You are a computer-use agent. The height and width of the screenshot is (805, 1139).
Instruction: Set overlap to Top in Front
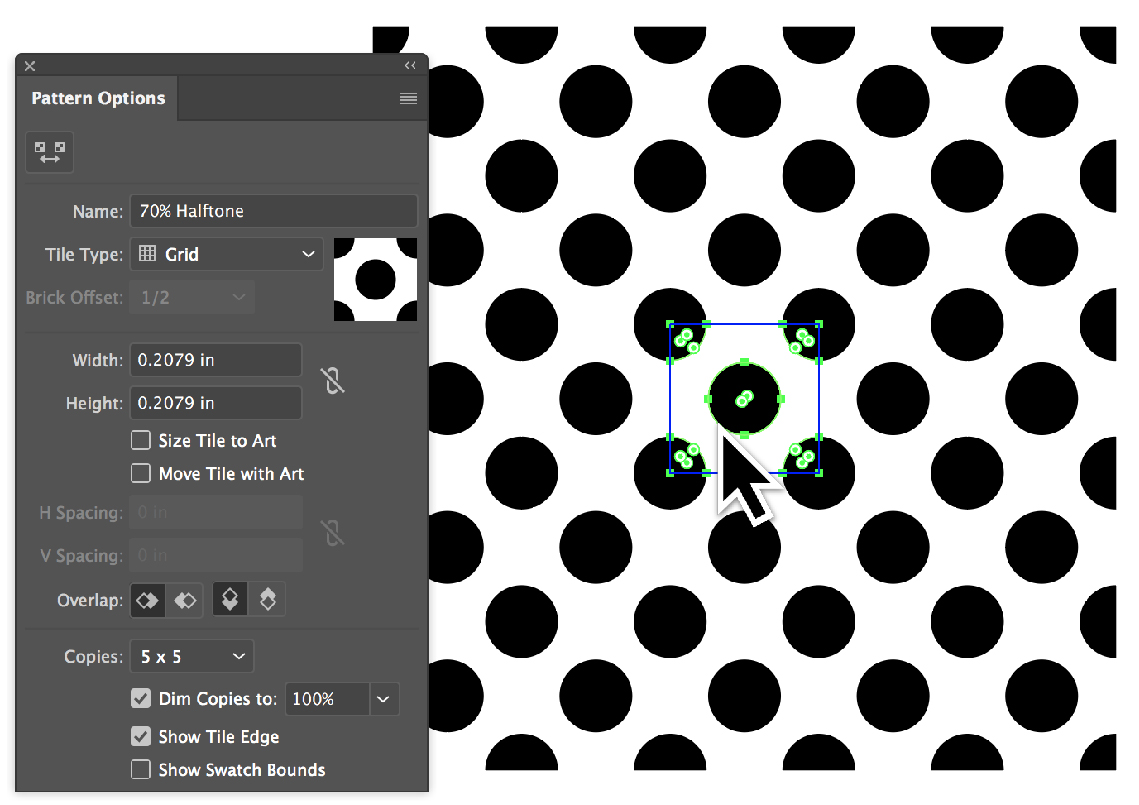tap(228, 598)
